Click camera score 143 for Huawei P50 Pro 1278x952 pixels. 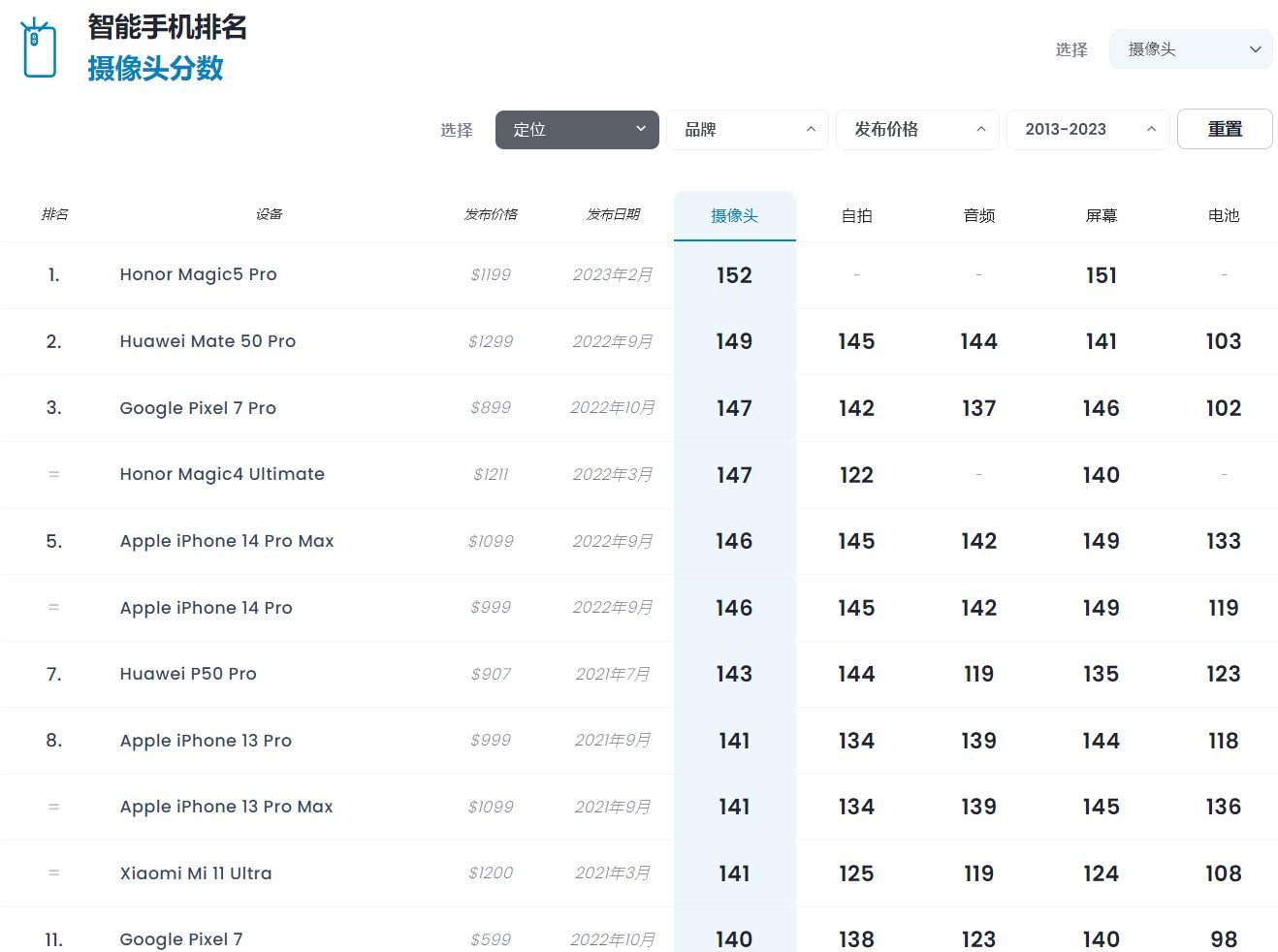[734, 674]
